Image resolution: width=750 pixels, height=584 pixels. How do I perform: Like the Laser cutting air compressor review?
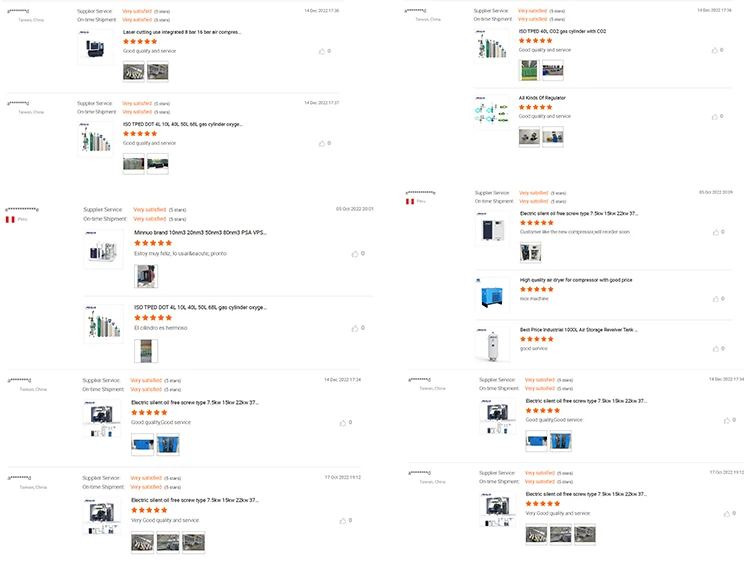pyautogui.click(x=322, y=50)
